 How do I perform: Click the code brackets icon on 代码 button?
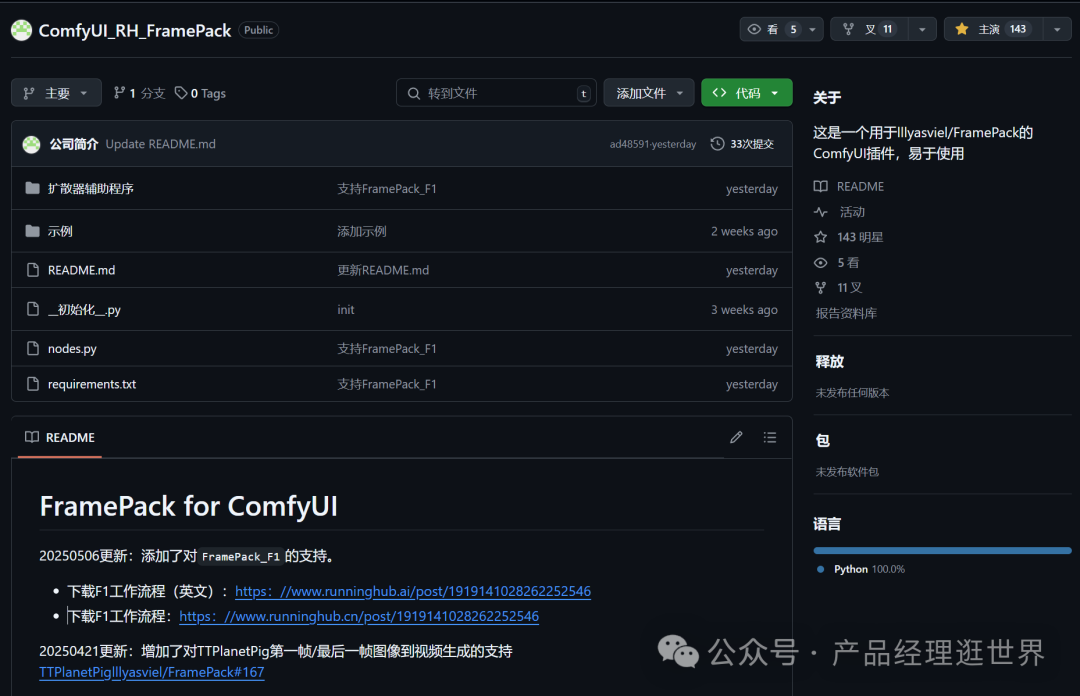[x=719, y=92]
